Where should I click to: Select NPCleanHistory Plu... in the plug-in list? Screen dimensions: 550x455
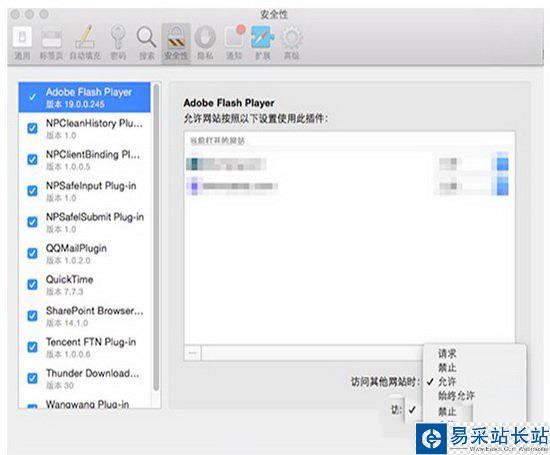(x=85, y=128)
